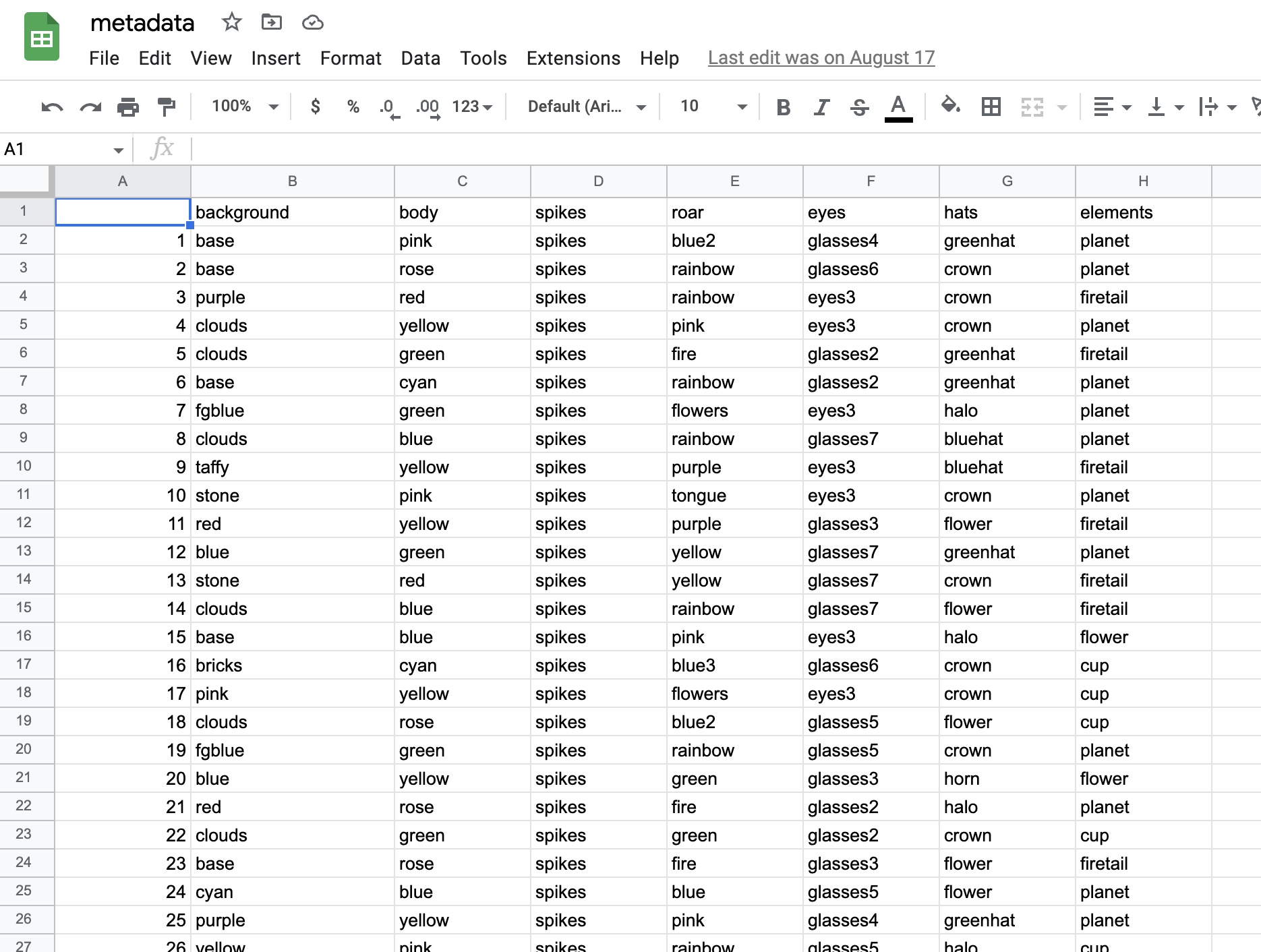This screenshot has height=952, width=1261.
Task: Open the Help menu
Action: (659, 58)
